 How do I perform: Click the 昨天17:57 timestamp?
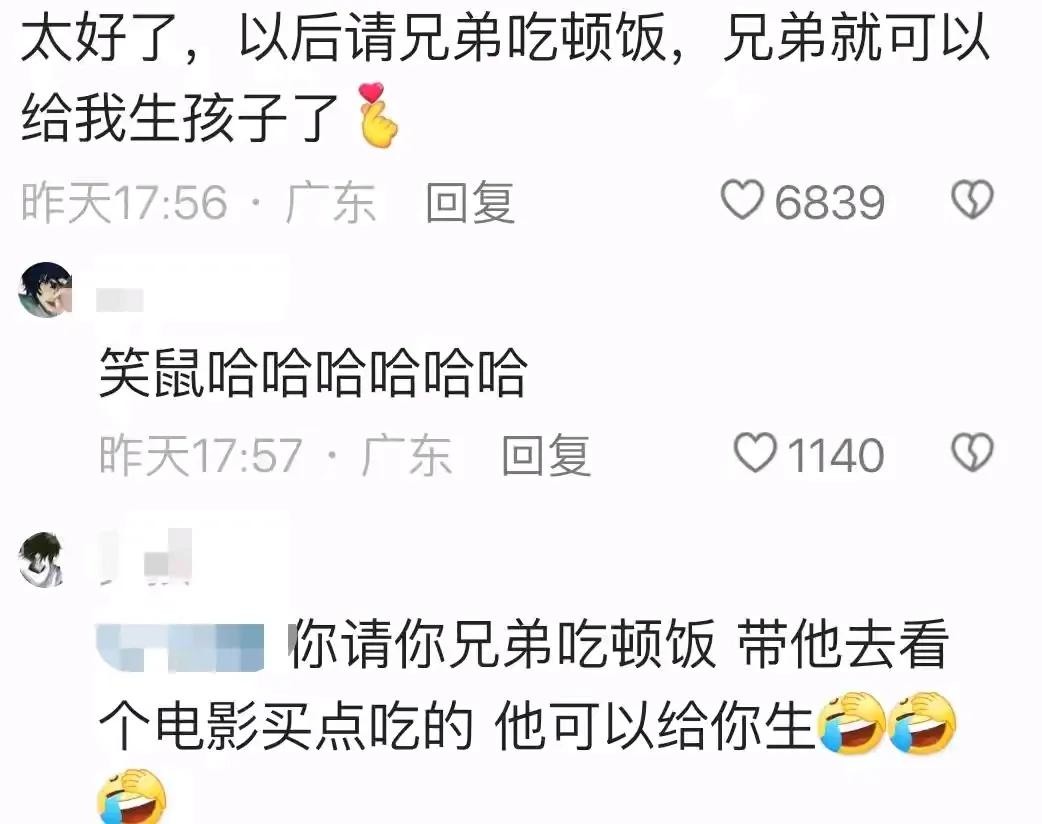pos(201,455)
